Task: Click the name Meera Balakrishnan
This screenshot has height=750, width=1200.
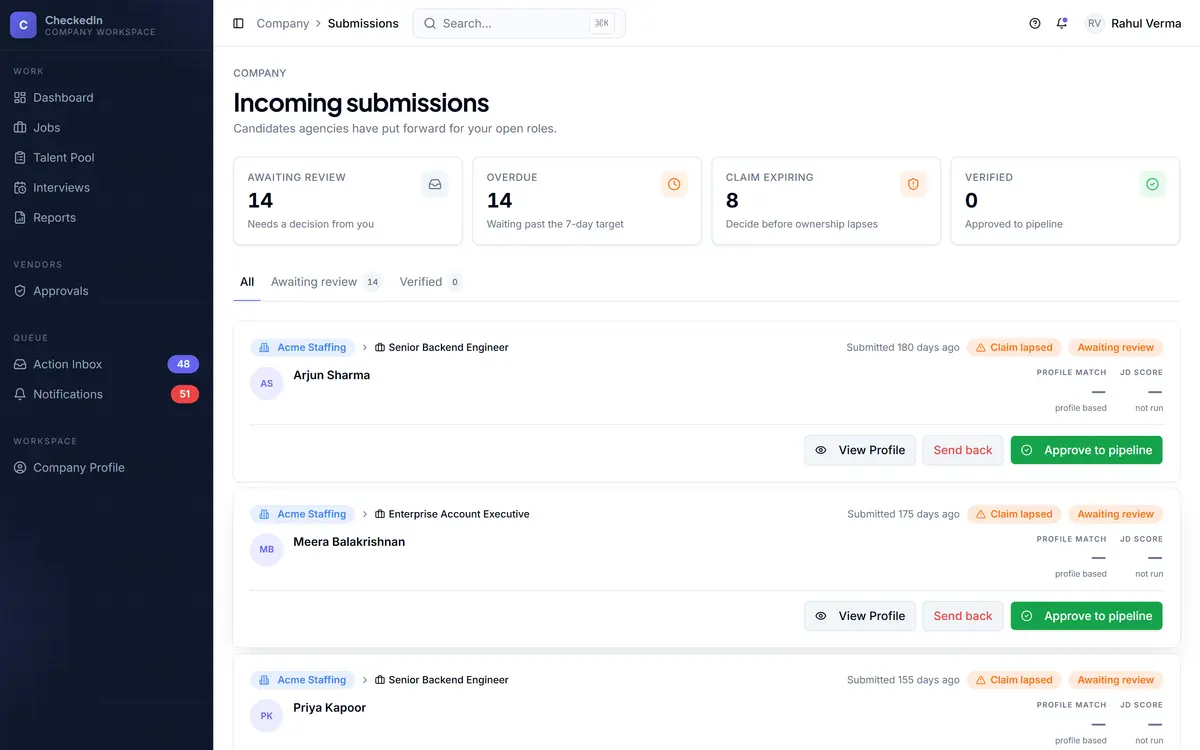Action: 349,542
